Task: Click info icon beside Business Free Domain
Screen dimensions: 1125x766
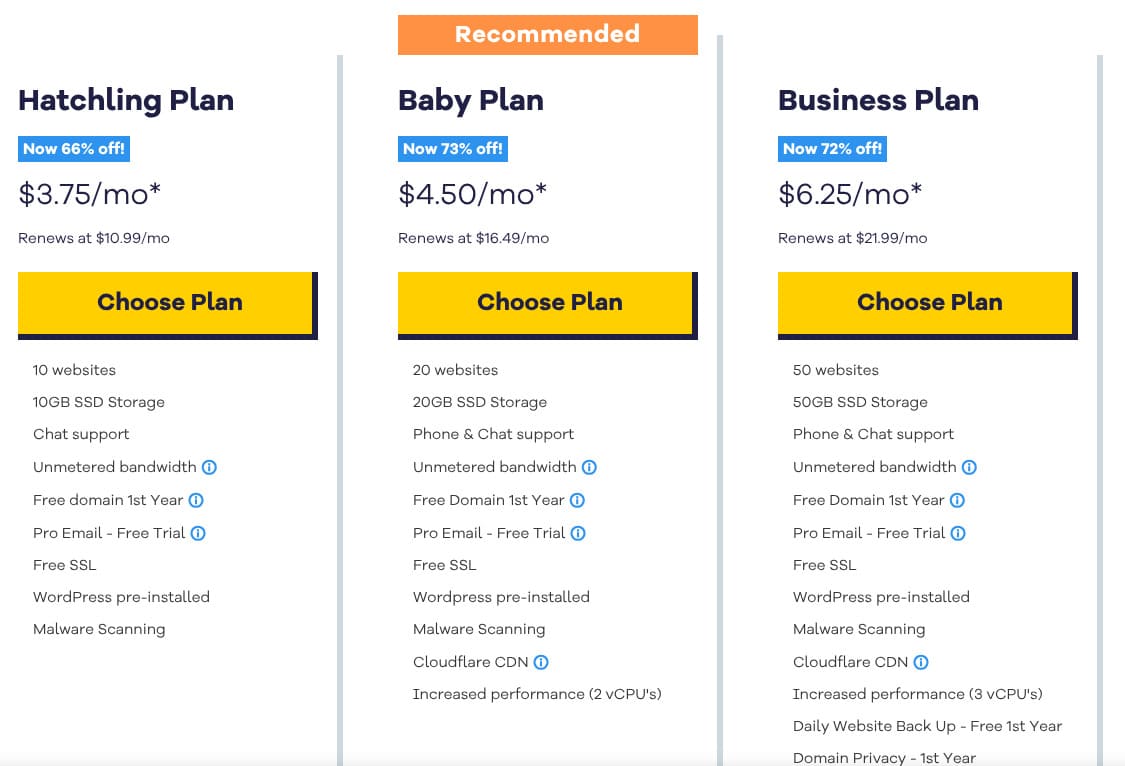Action: pos(957,500)
